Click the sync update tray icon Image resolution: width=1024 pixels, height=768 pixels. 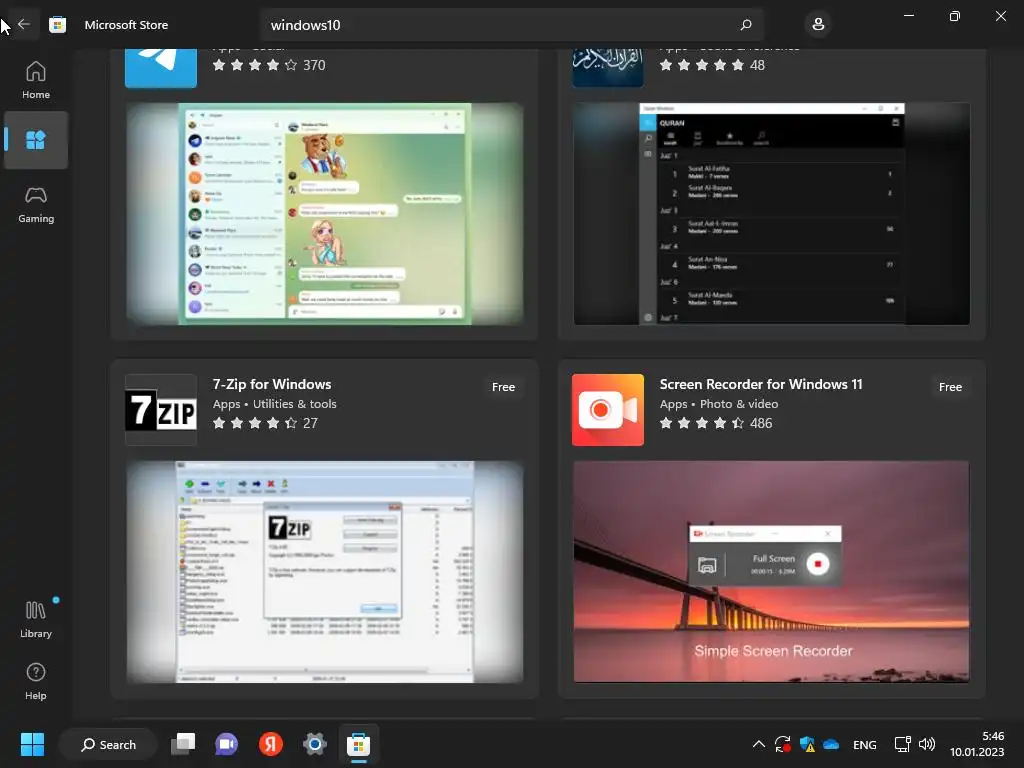(782, 744)
